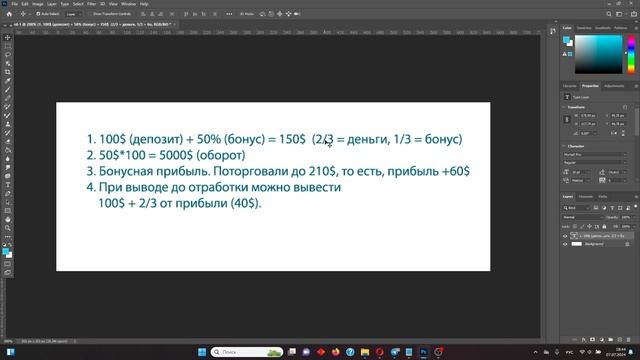The width and height of the screenshot is (640, 360).
Task: Select the Zoom tool
Action: pyautogui.click(x=7, y=228)
